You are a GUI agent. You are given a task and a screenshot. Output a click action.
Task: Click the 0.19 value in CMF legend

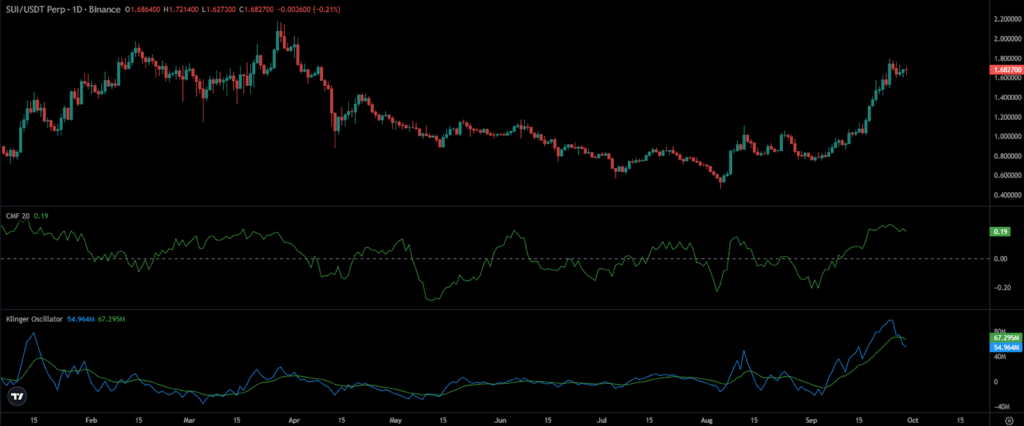tap(40, 215)
